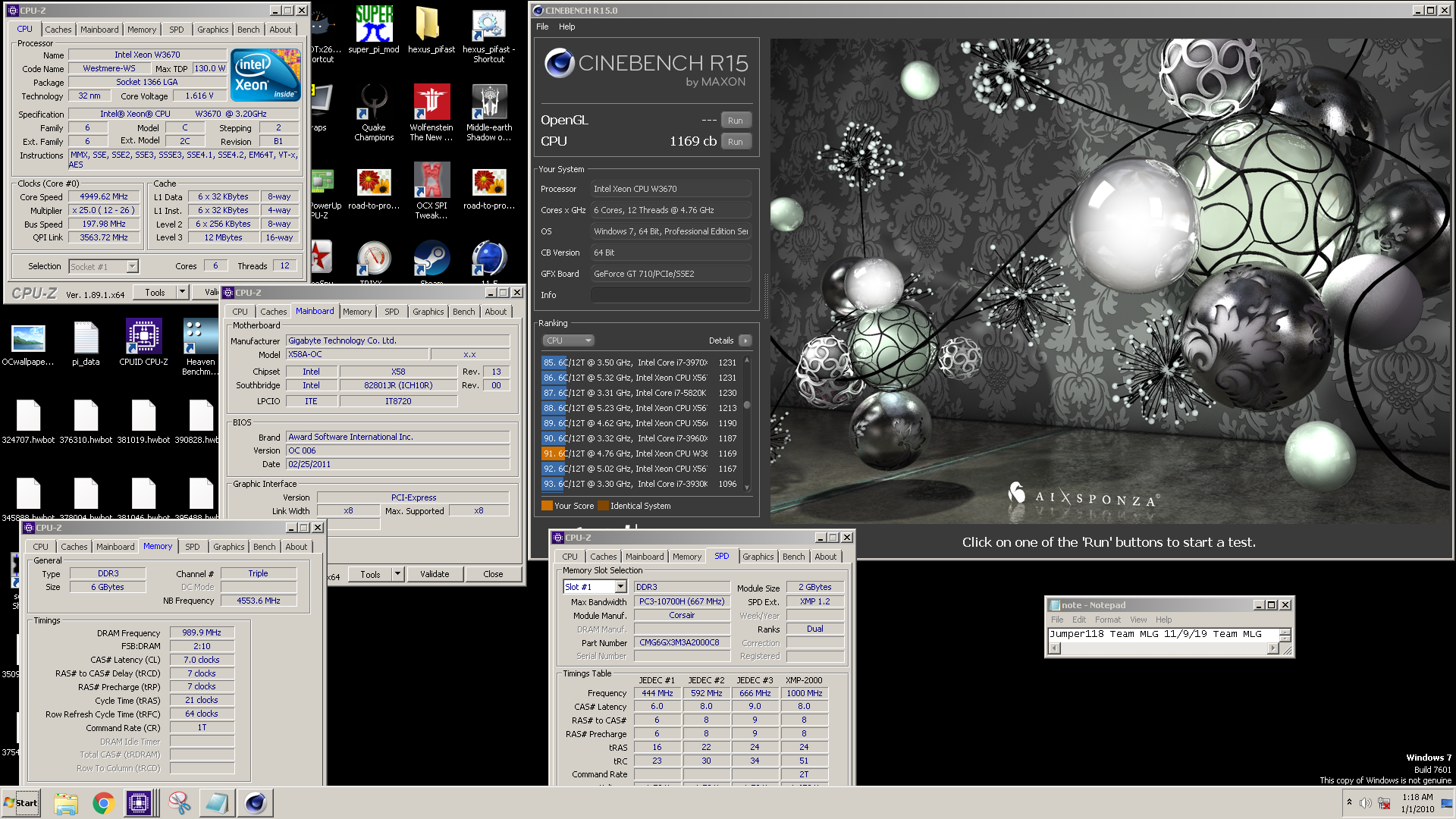Expand the Slot #1 memory slot dropdown
1456x819 pixels.
[620, 587]
